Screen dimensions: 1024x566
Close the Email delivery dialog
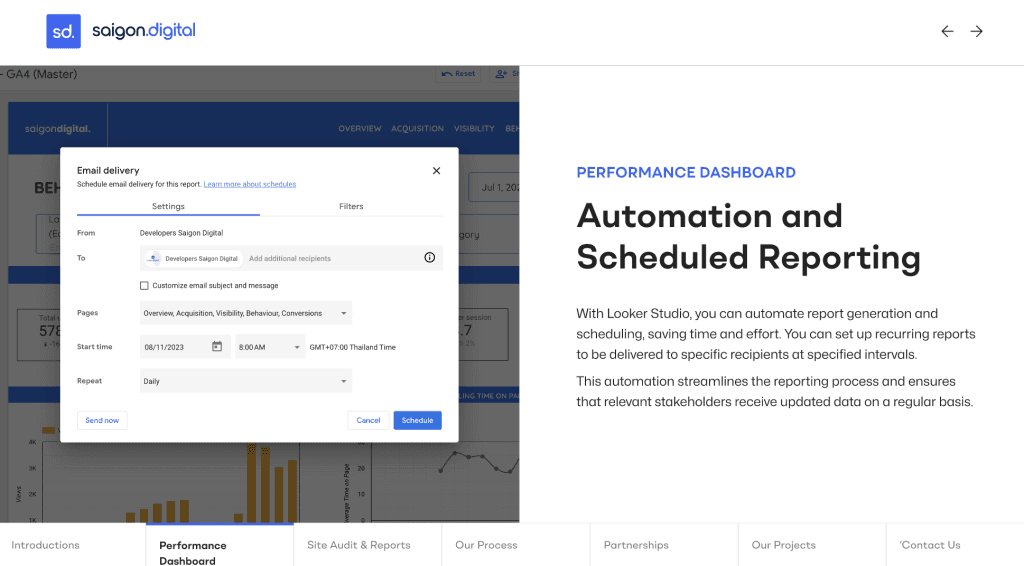coord(436,171)
